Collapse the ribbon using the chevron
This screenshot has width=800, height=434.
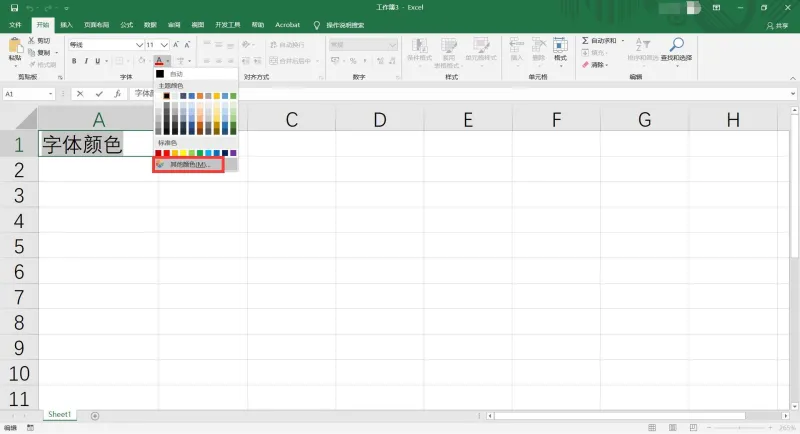[x=793, y=78]
